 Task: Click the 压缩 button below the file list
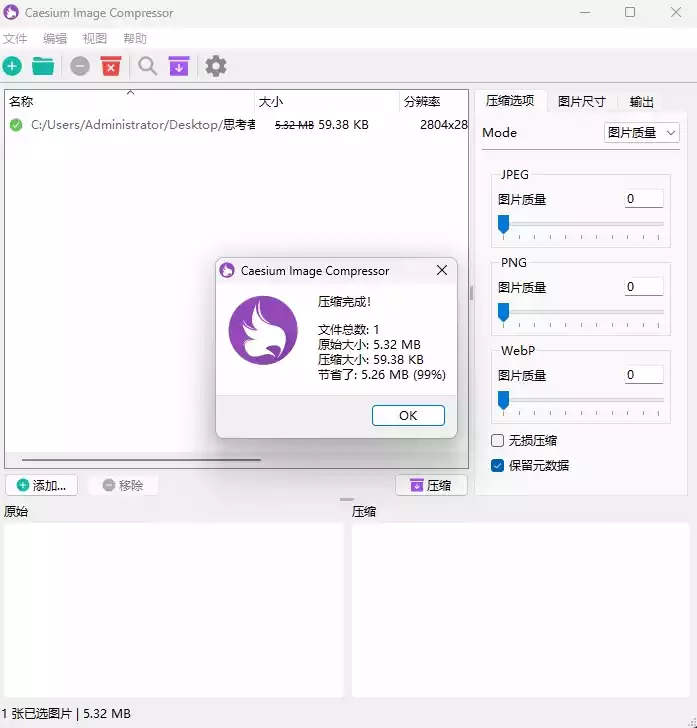click(x=431, y=486)
